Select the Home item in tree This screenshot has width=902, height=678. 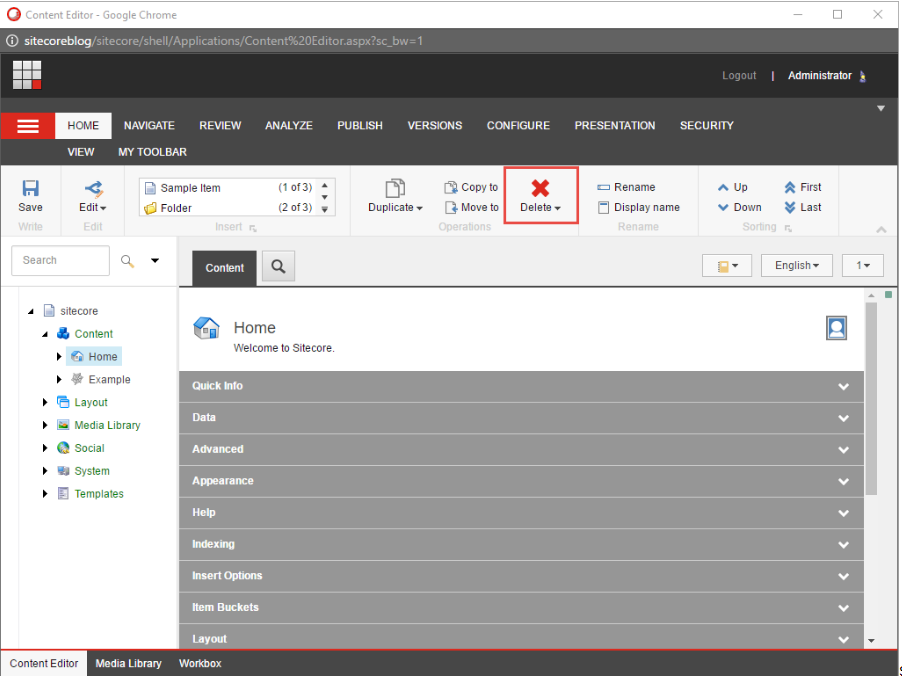coord(94,357)
